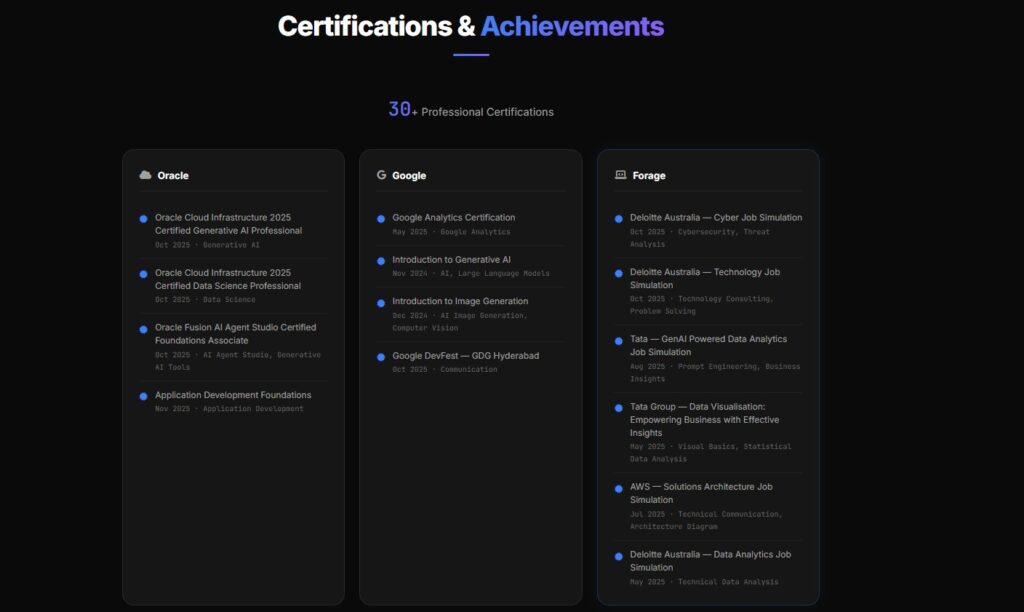This screenshot has height=612, width=1024.
Task: Click the Google card heading
Action: [x=409, y=176]
